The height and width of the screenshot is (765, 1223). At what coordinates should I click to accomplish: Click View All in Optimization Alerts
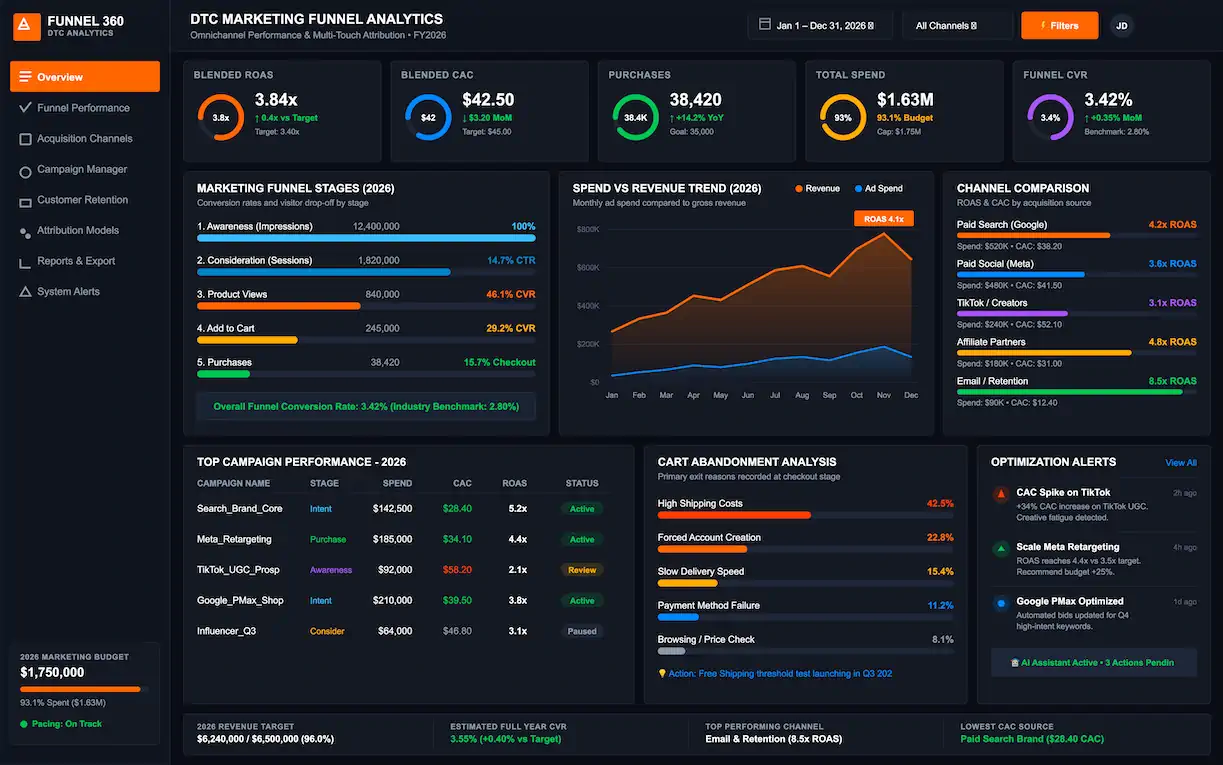click(x=1181, y=463)
